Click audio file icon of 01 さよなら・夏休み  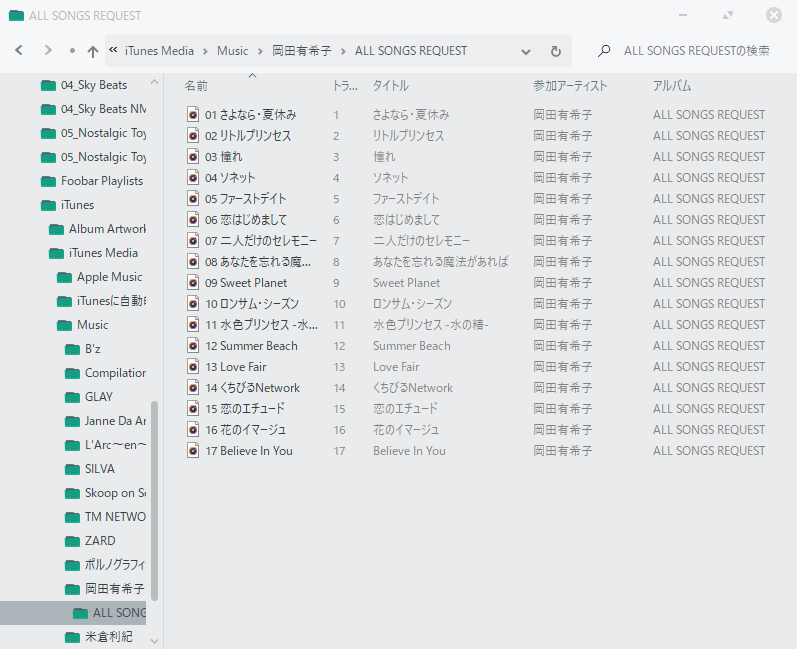[193, 115]
